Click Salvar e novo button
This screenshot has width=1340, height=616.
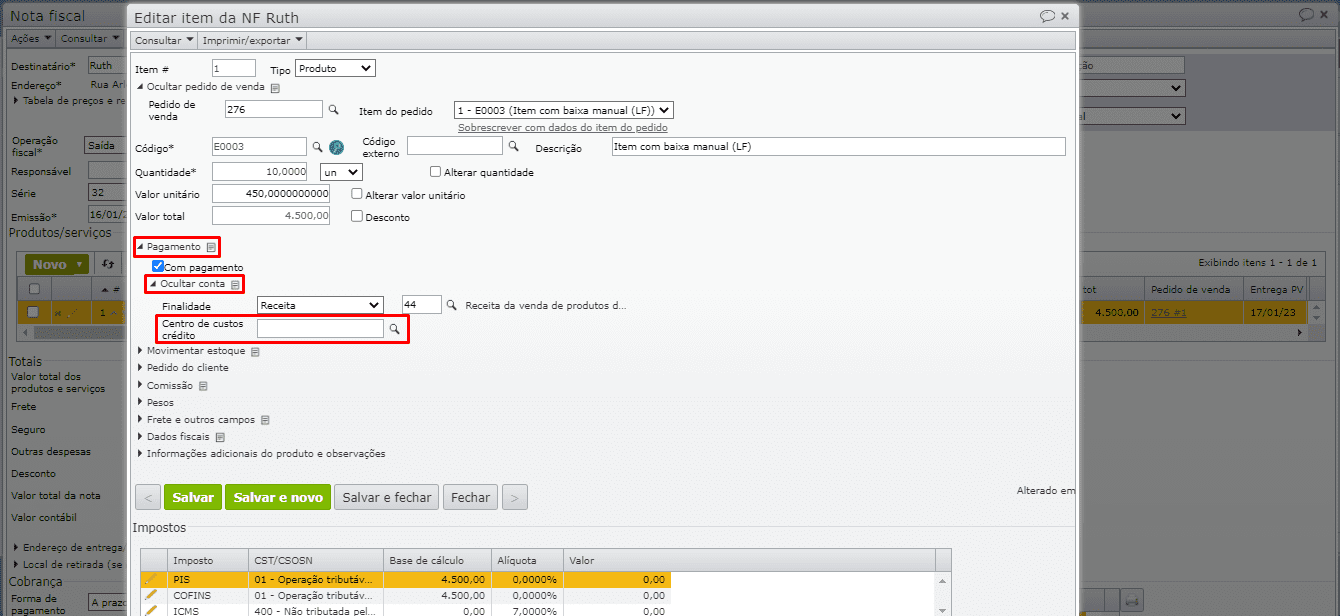pyautogui.click(x=278, y=497)
